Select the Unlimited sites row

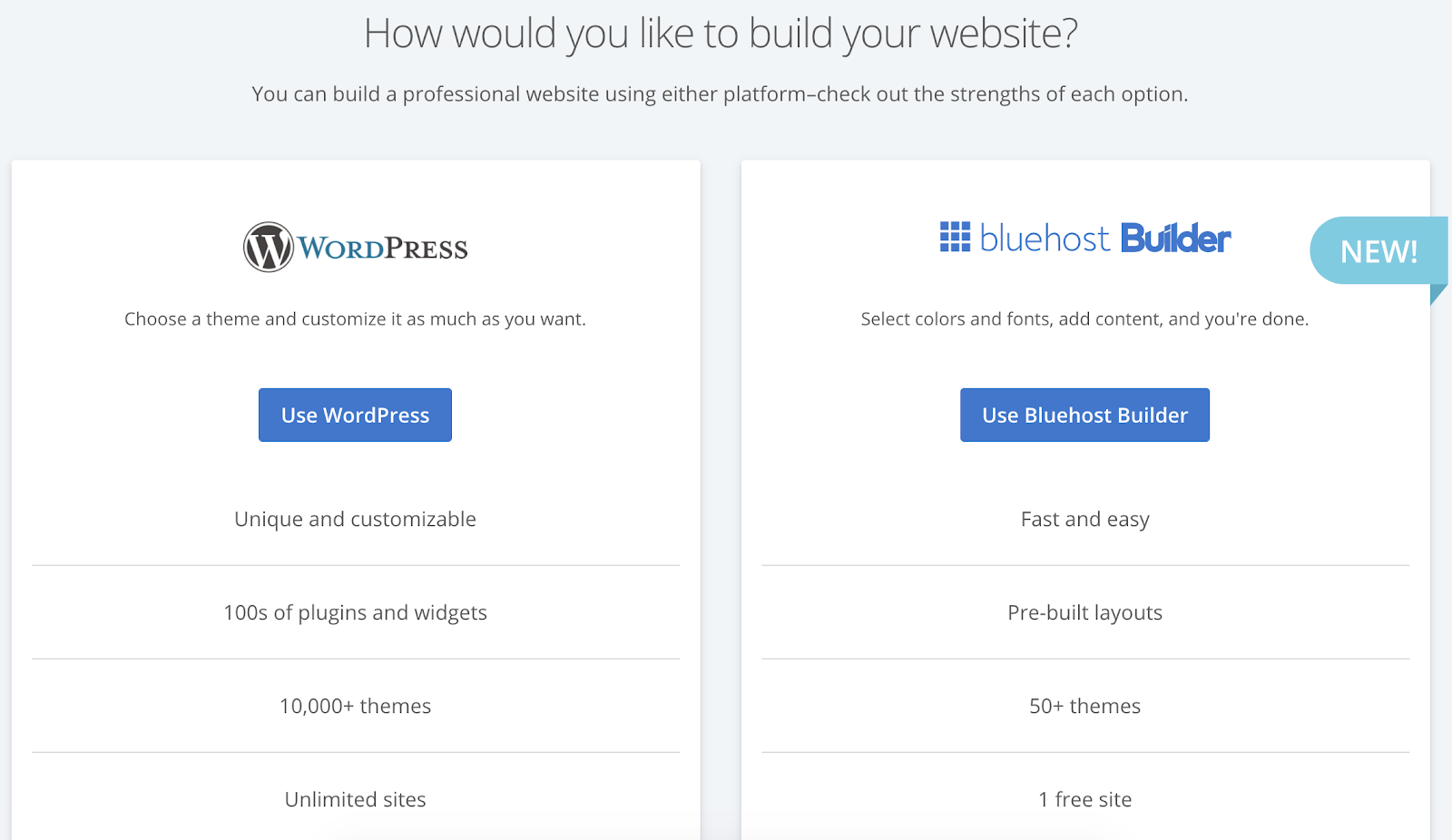[355, 800]
